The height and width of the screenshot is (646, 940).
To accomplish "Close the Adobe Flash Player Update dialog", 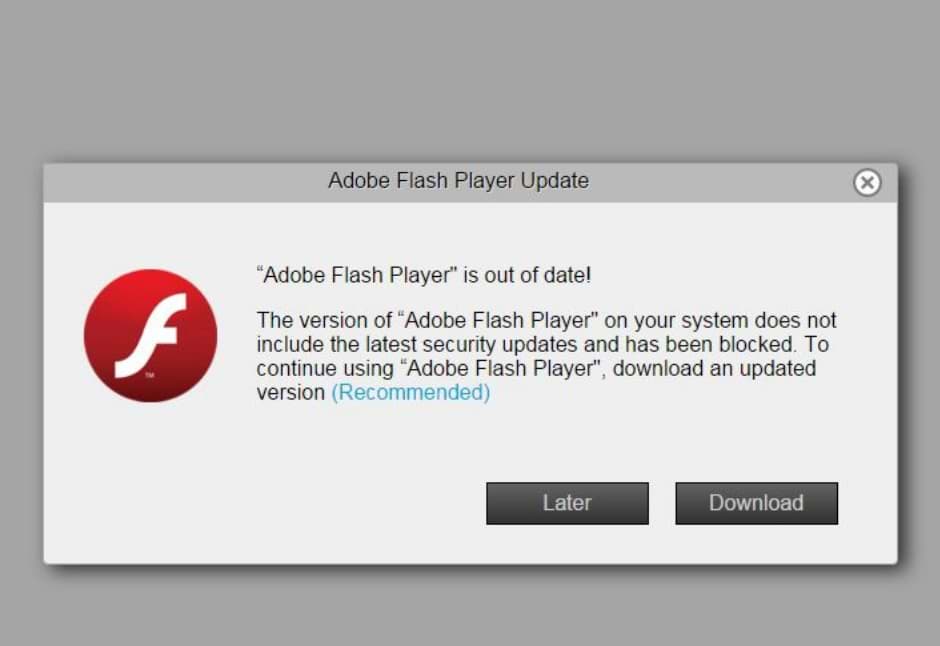I will coord(867,183).
